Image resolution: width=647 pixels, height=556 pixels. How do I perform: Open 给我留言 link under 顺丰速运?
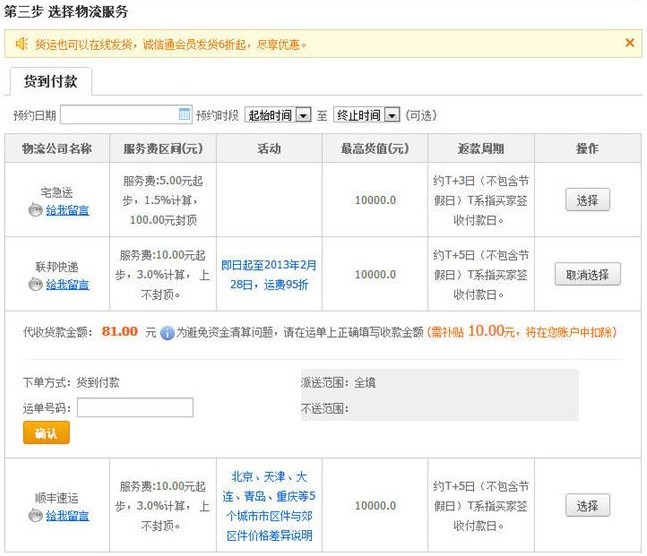pyautogui.click(x=67, y=516)
